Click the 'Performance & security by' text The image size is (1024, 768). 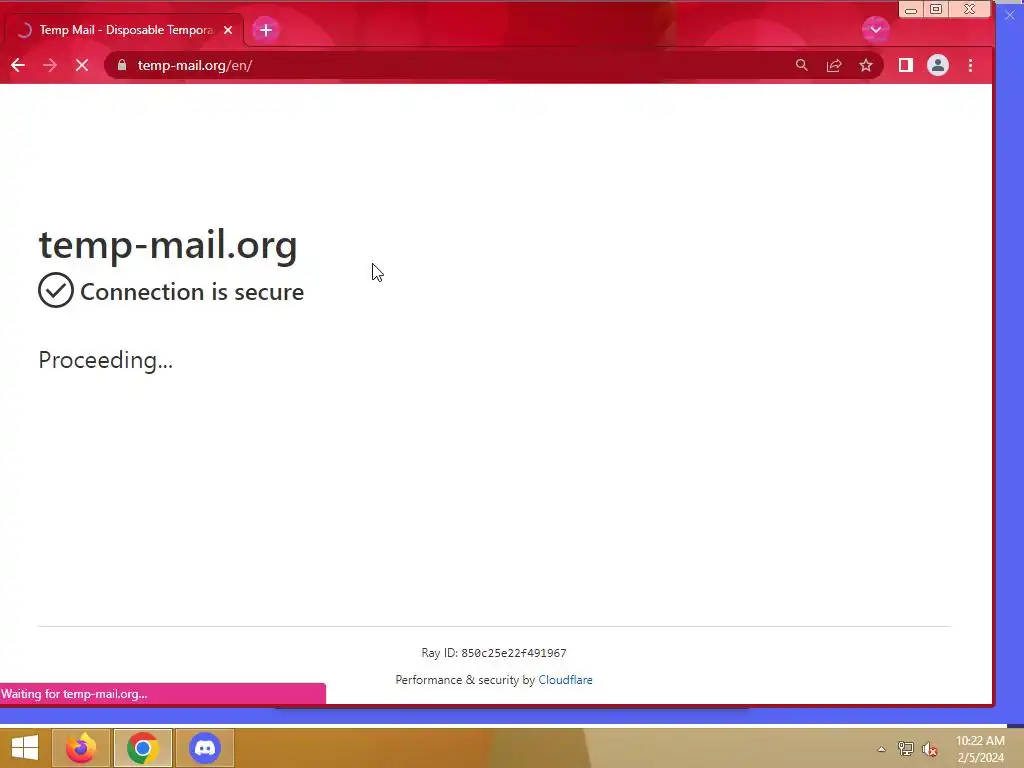(x=465, y=680)
